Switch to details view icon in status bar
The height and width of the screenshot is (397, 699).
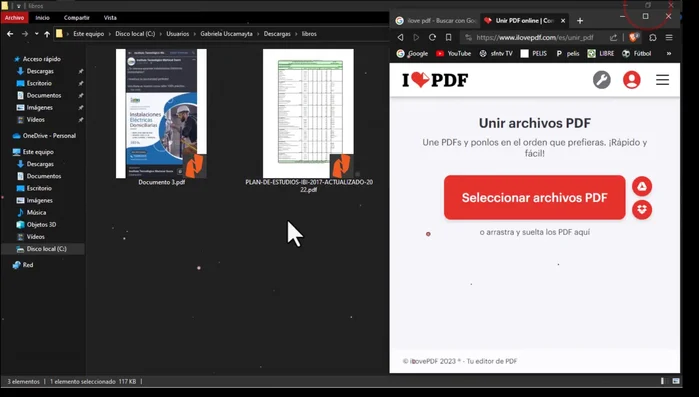coord(662,381)
